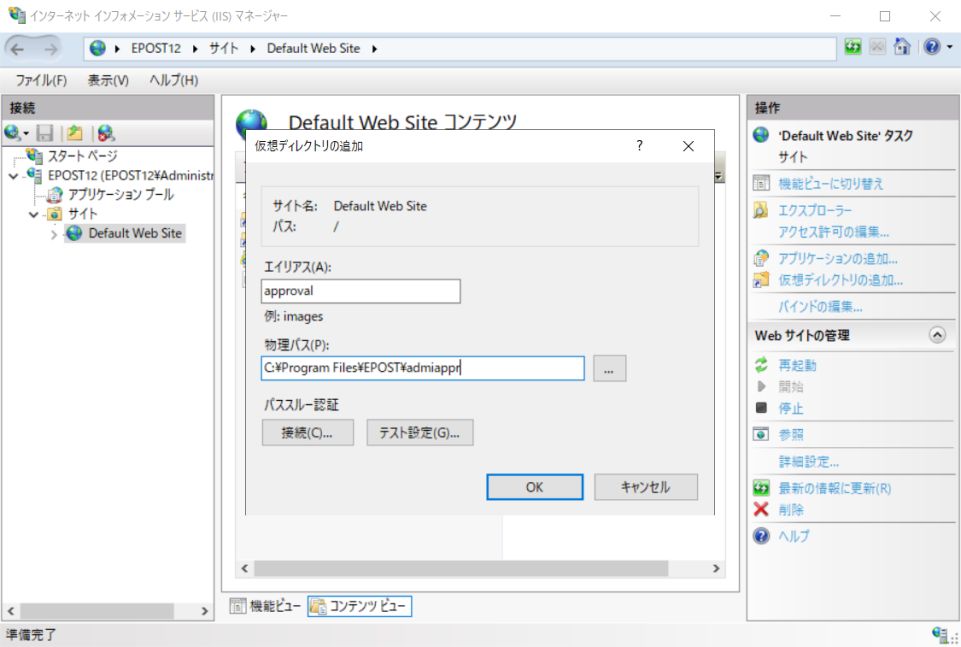Image resolution: width=961 pixels, height=647 pixels.
Task: Click the add application icon in actions
Action: point(761,258)
